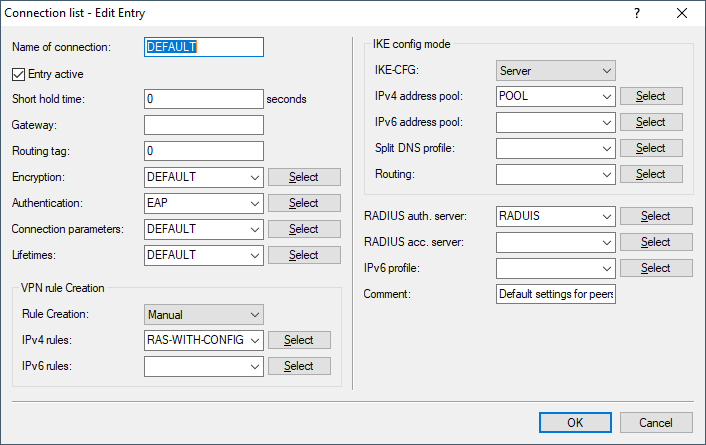Image resolution: width=706 pixels, height=445 pixels.
Task: Click the Cancel button
Action: pyautogui.click(x=656, y=423)
